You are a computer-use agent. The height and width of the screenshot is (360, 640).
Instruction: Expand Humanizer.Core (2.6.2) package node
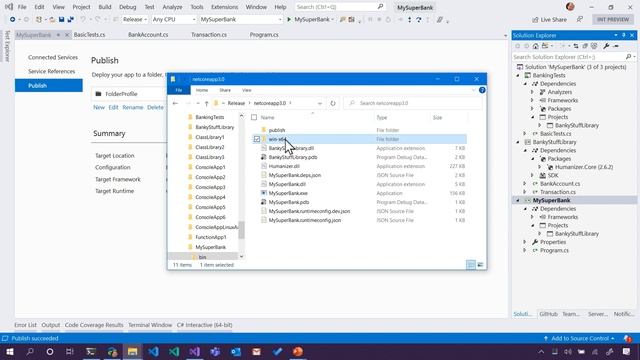pyautogui.click(x=540, y=167)
